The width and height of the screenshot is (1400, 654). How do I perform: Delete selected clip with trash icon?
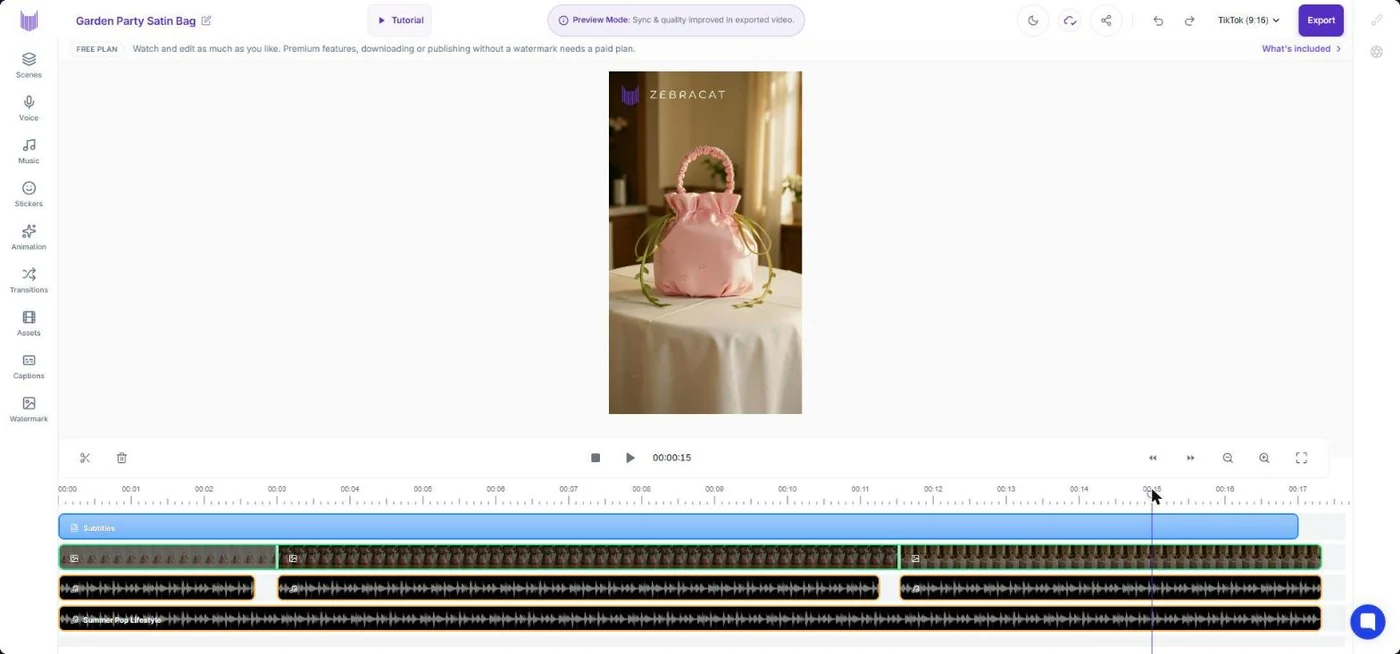click(x=122, y=458)
